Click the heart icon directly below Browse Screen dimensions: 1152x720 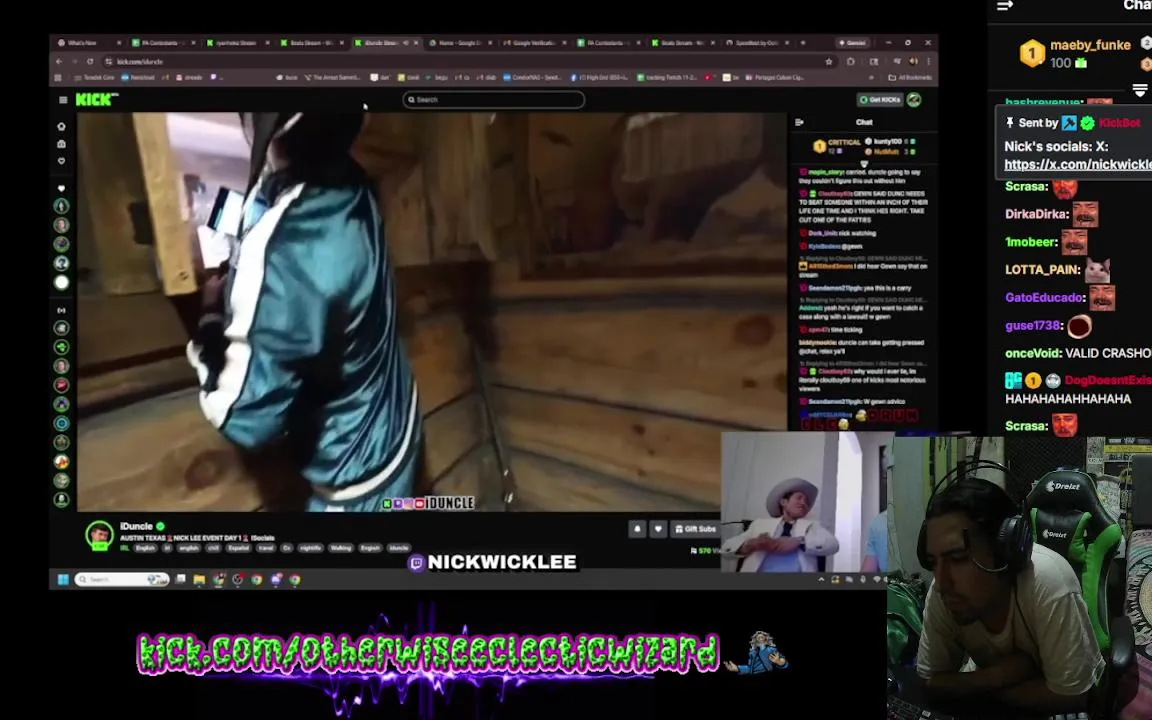[x=62, y=160]
